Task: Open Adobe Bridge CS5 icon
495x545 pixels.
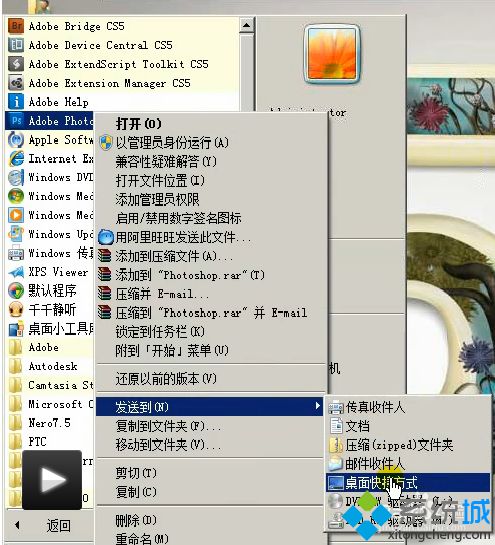Action: (16, 26)
